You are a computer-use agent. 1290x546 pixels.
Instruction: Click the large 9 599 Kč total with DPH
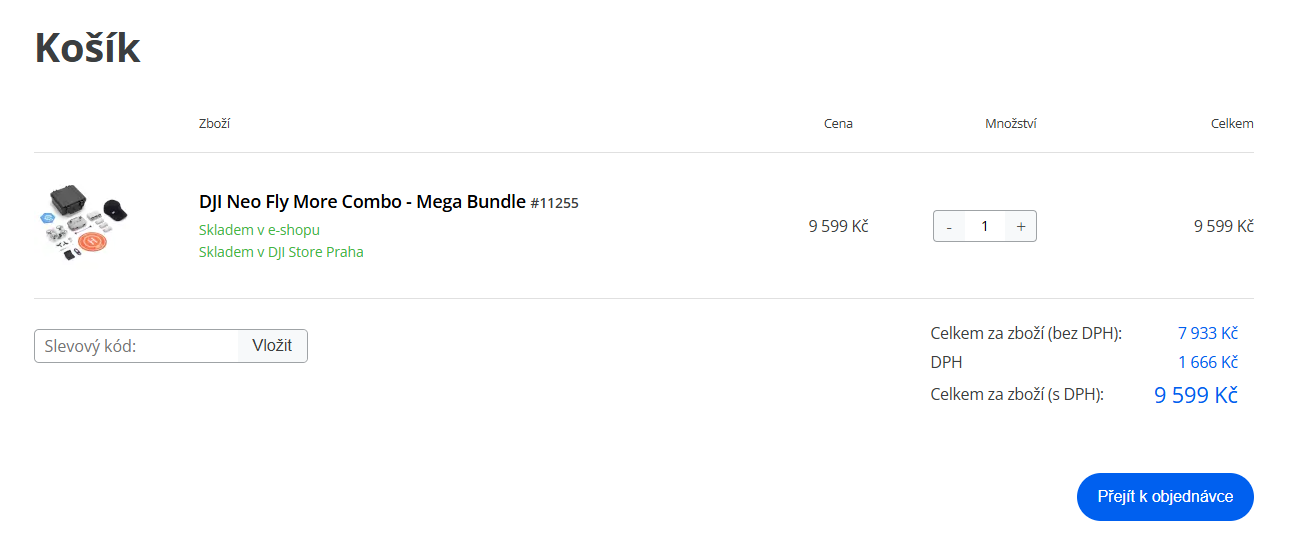(x=1196, y=395)
